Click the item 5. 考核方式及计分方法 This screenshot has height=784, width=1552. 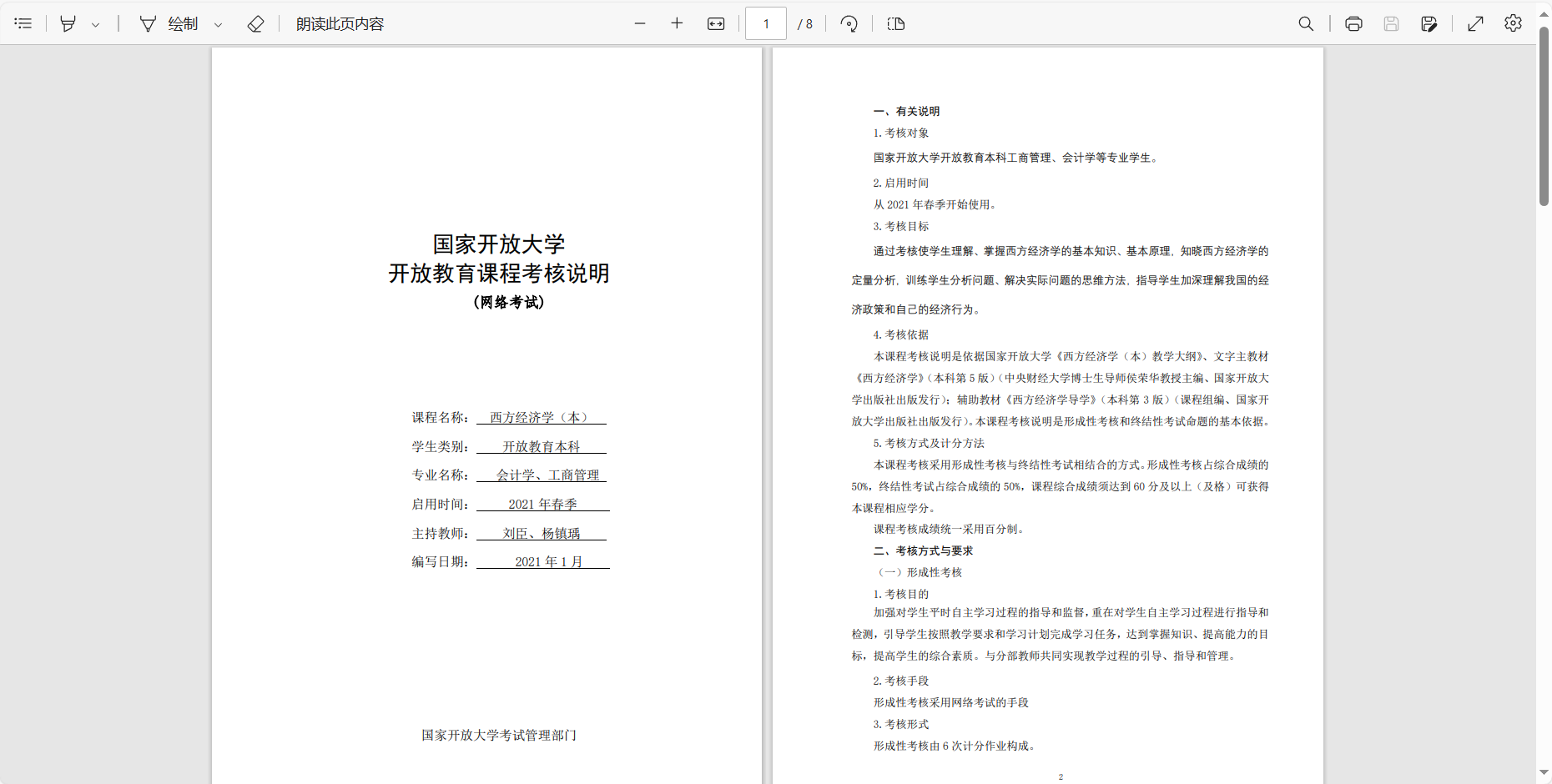coord(929,443)
